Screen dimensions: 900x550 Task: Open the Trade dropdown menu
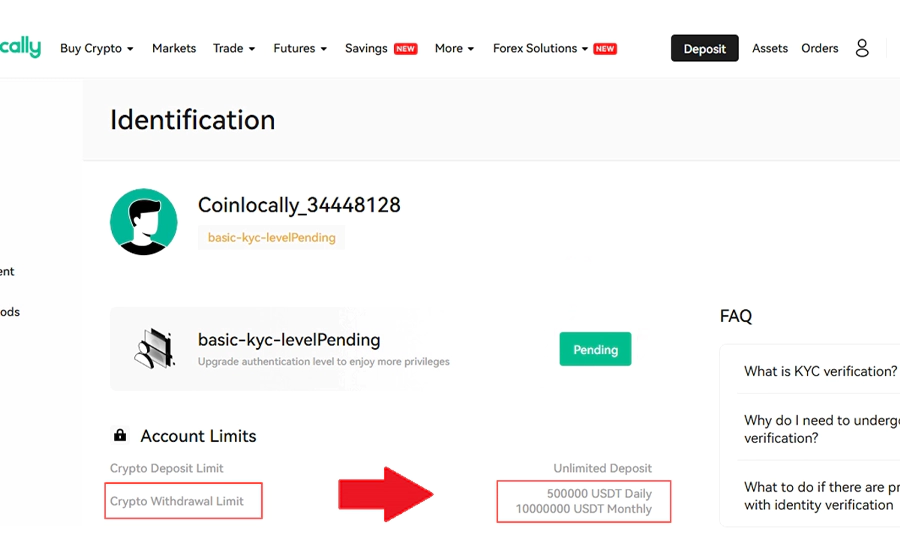pyautogui.click(x=234, y=48)
